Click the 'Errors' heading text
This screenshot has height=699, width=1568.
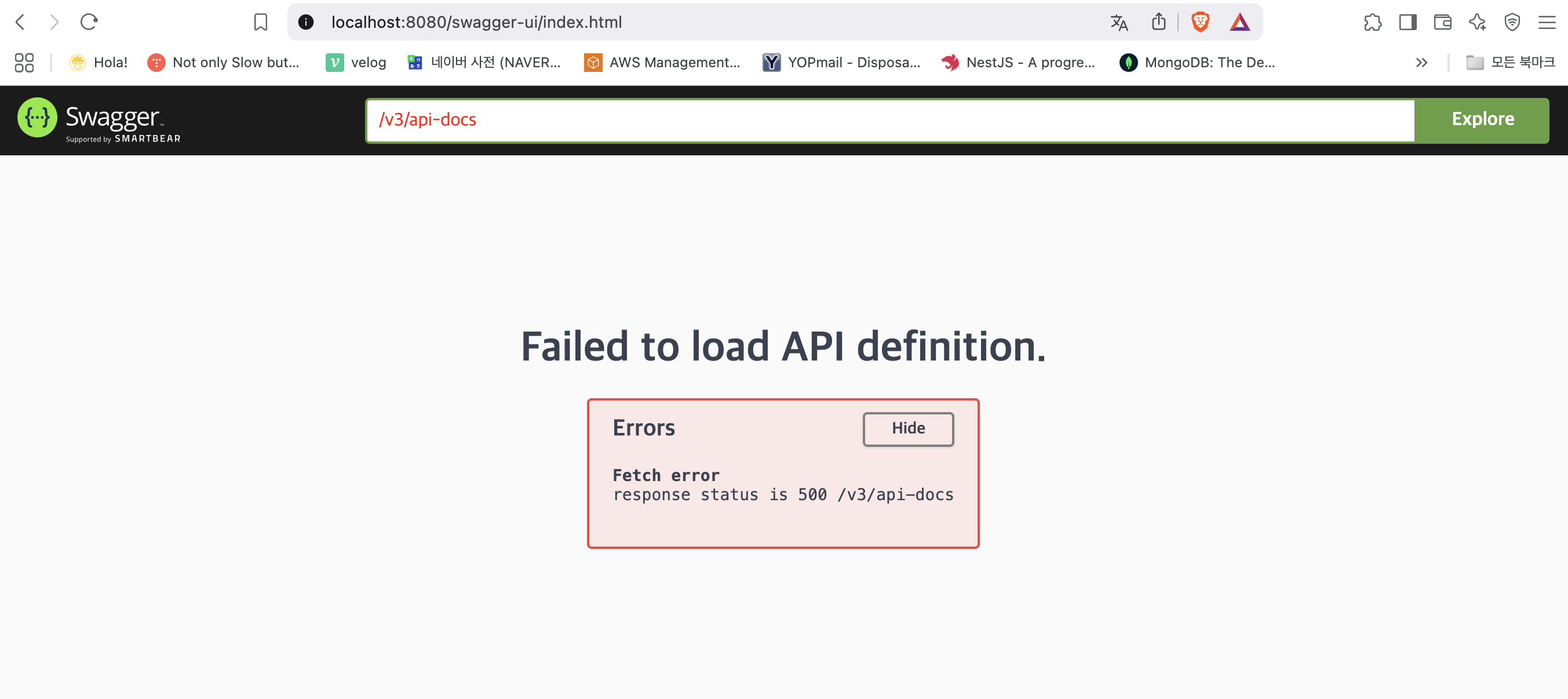[x=644, y=427]
